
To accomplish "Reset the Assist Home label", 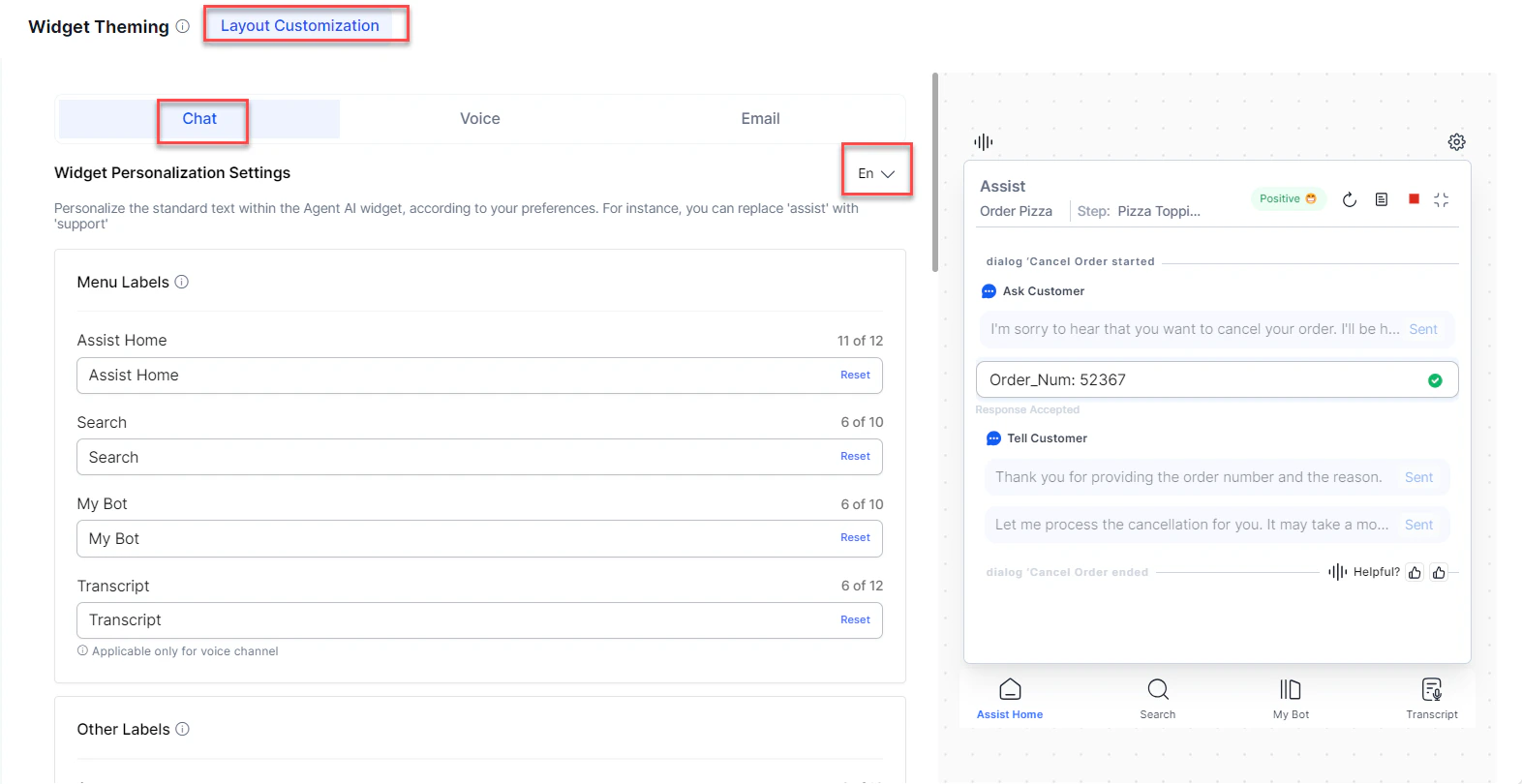I will [855, 375].
